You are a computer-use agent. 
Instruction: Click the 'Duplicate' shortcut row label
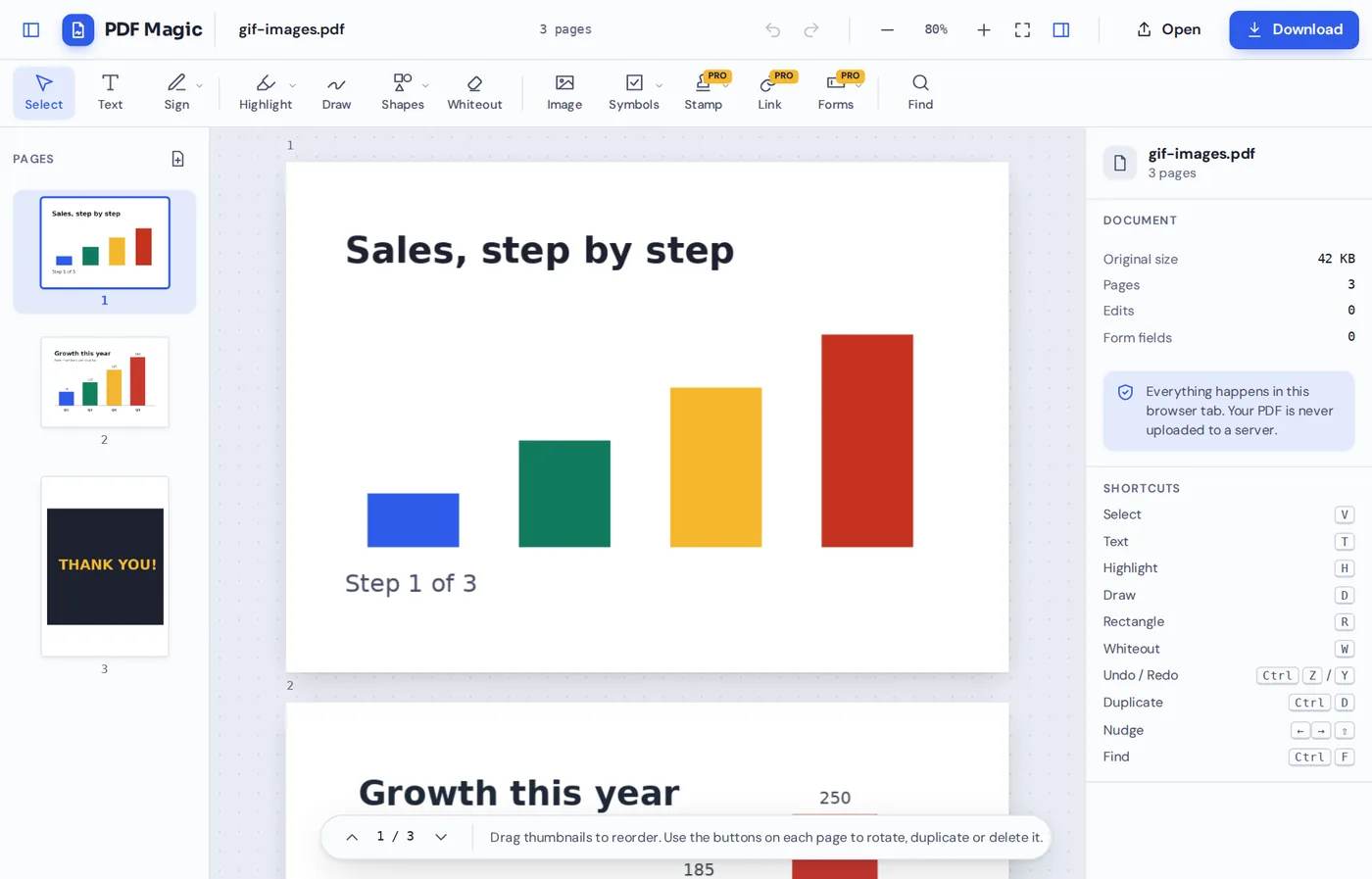[1133, 703]
